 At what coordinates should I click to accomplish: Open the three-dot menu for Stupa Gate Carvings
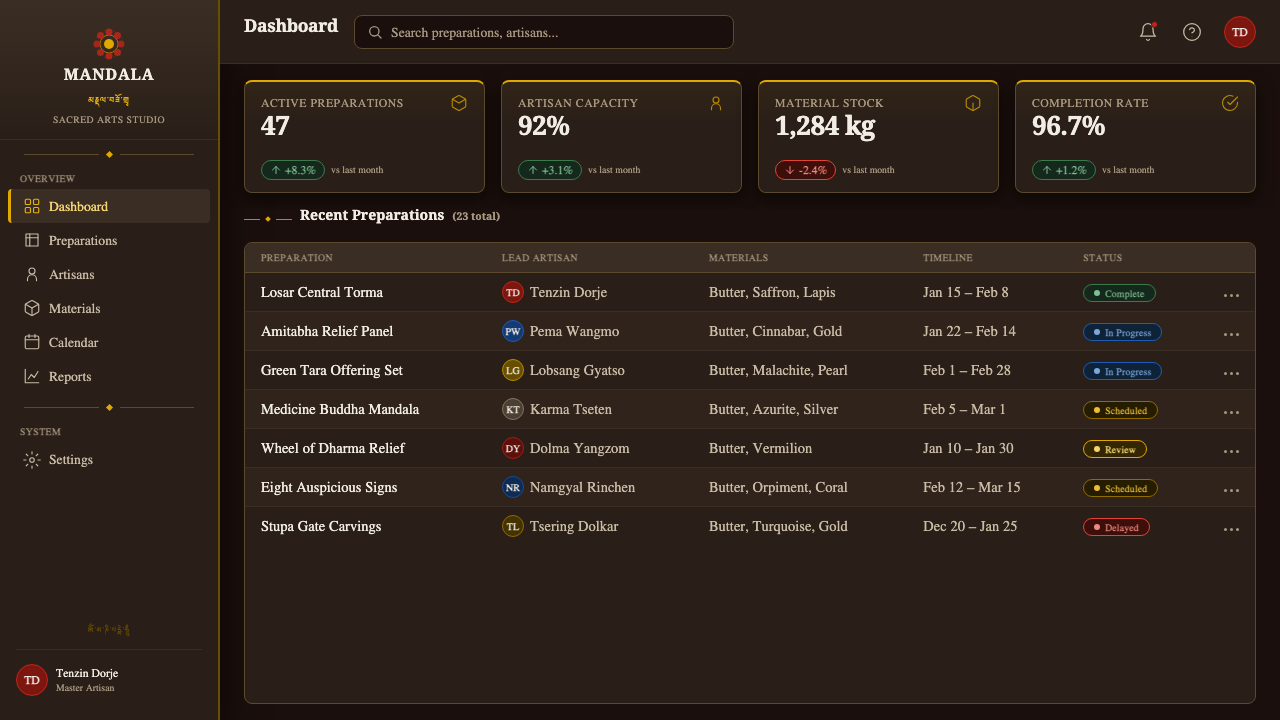(1231, 528)
